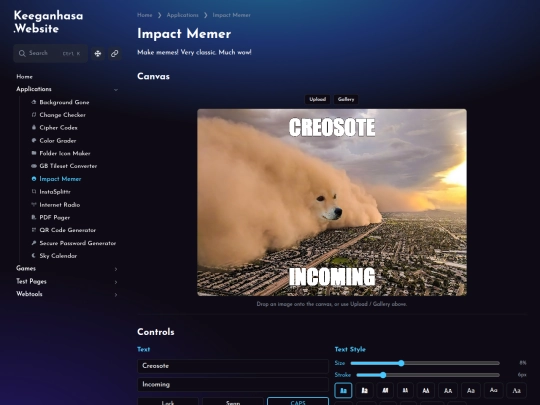
Task: Click the Canvas heading
Action: 153,76
